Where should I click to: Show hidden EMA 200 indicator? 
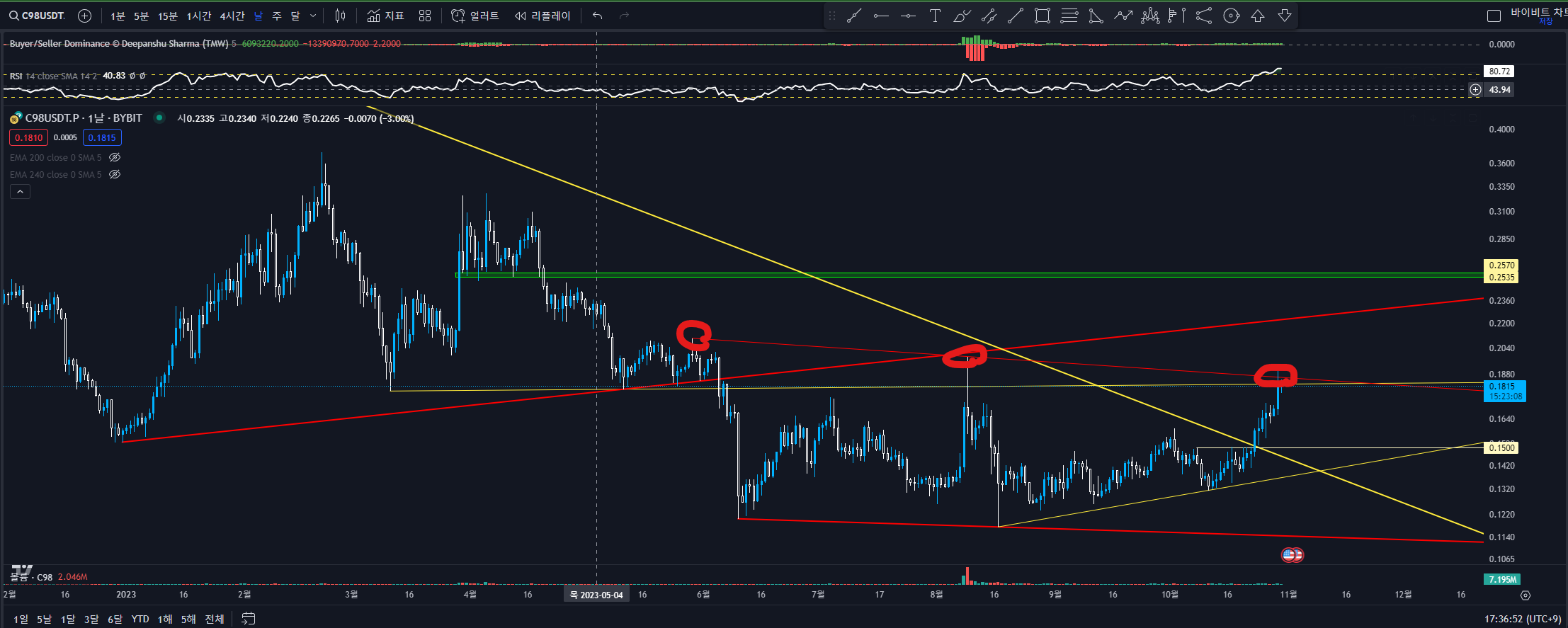[x=115, y=157]
